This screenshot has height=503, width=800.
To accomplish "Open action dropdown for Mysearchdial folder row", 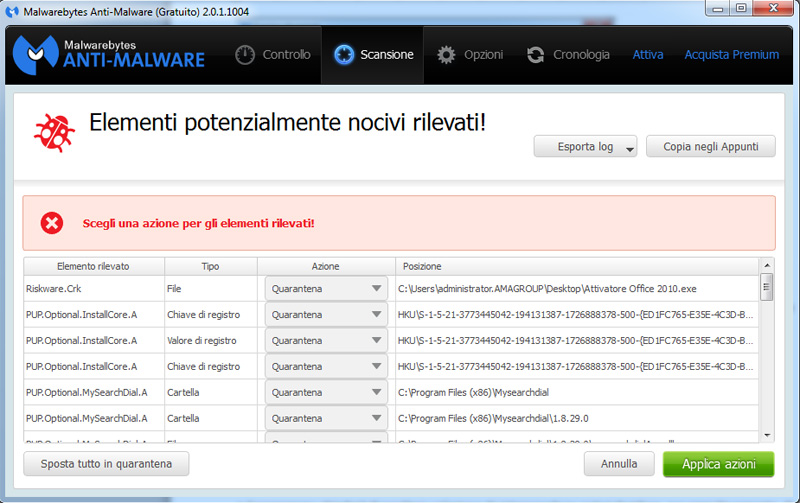I will pos(326,392).
